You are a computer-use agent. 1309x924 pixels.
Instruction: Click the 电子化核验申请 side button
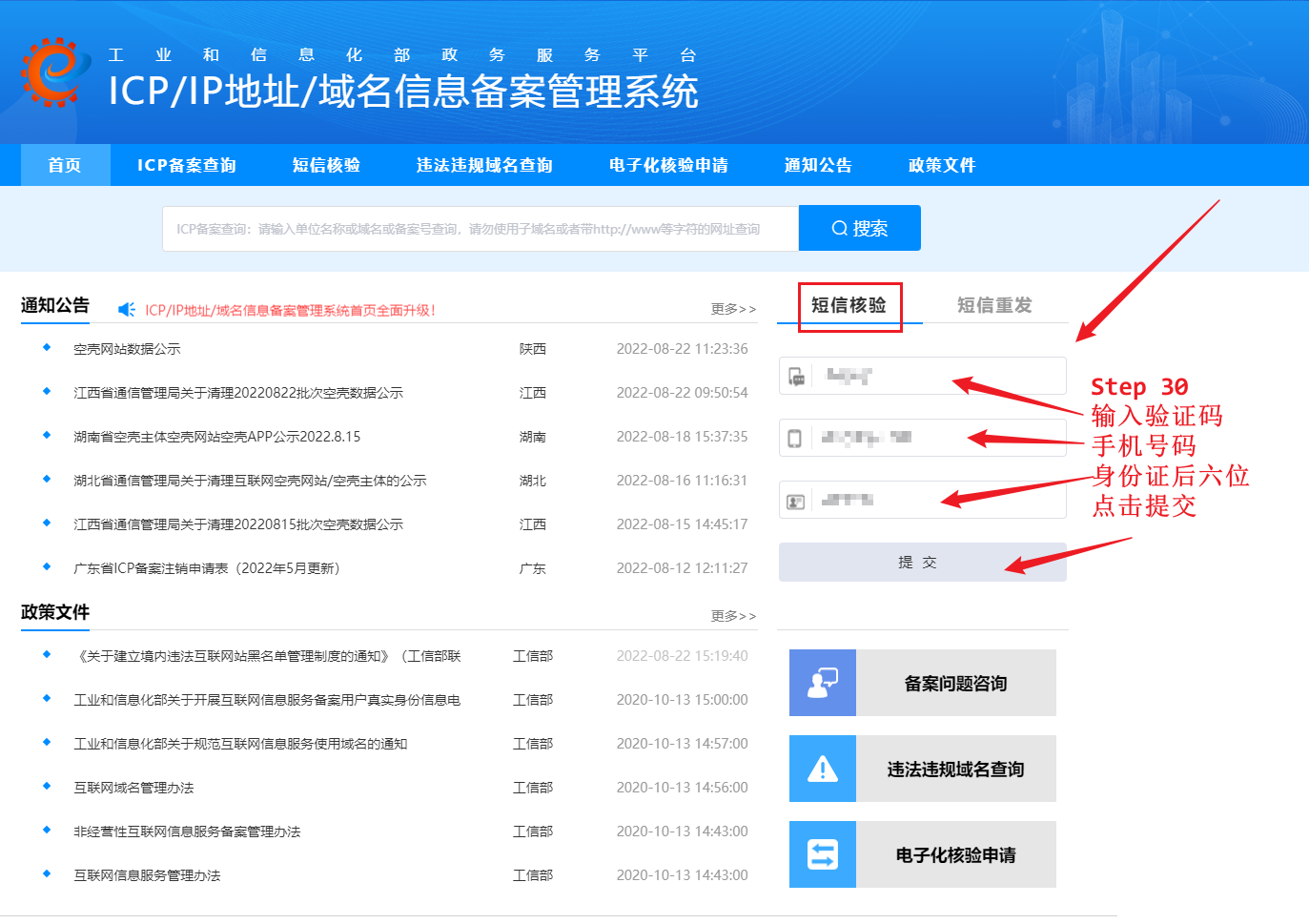923,854
